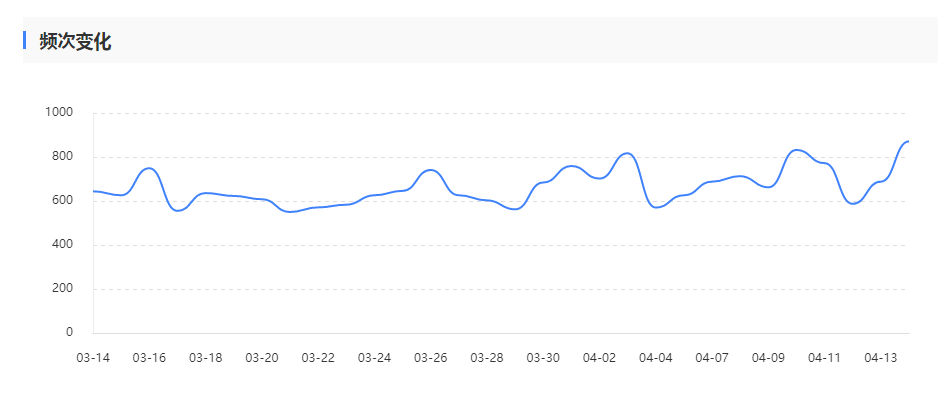
Task: Select the 0 y-axis label
Action: click(x=70, y=332)
